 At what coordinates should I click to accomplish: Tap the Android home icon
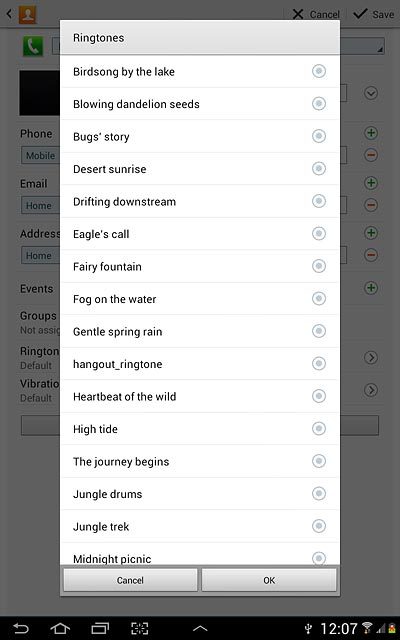tap(60, 628)
